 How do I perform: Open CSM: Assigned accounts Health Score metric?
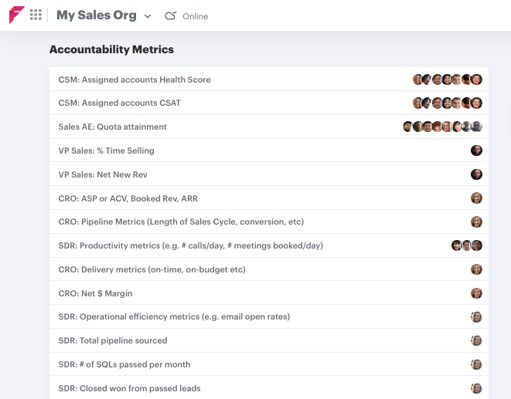269,79
